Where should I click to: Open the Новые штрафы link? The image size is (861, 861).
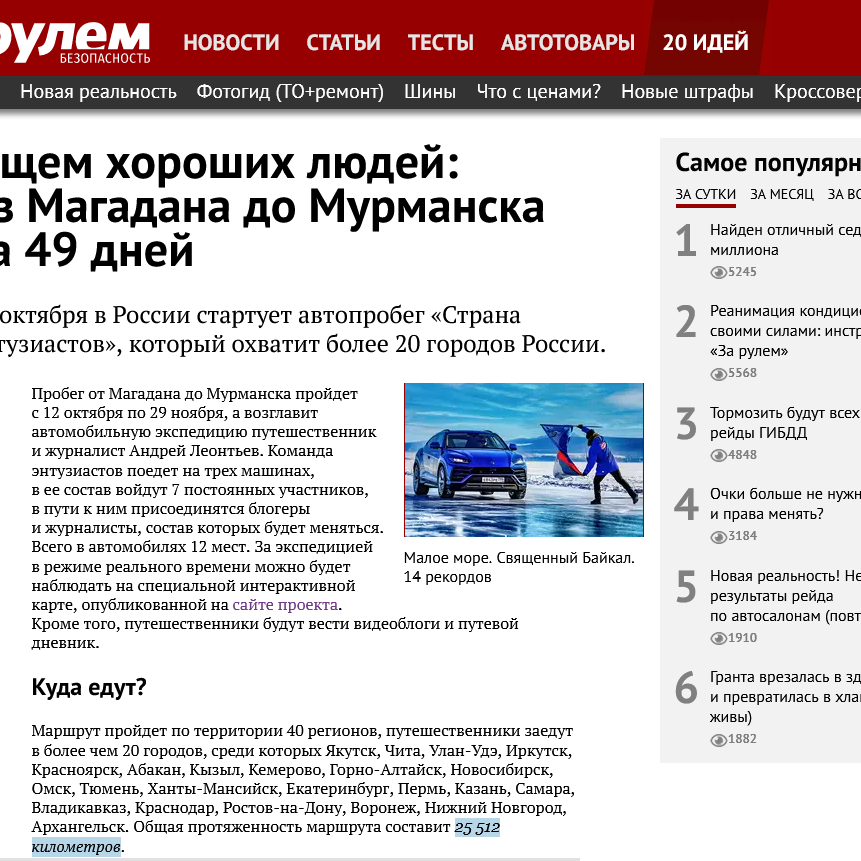(x=687, y=92)
